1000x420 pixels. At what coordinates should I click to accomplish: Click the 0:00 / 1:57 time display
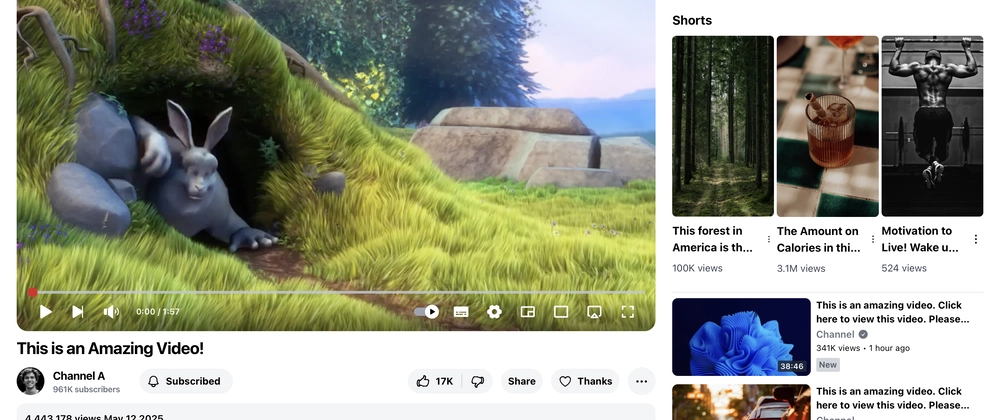pos(158,312)
